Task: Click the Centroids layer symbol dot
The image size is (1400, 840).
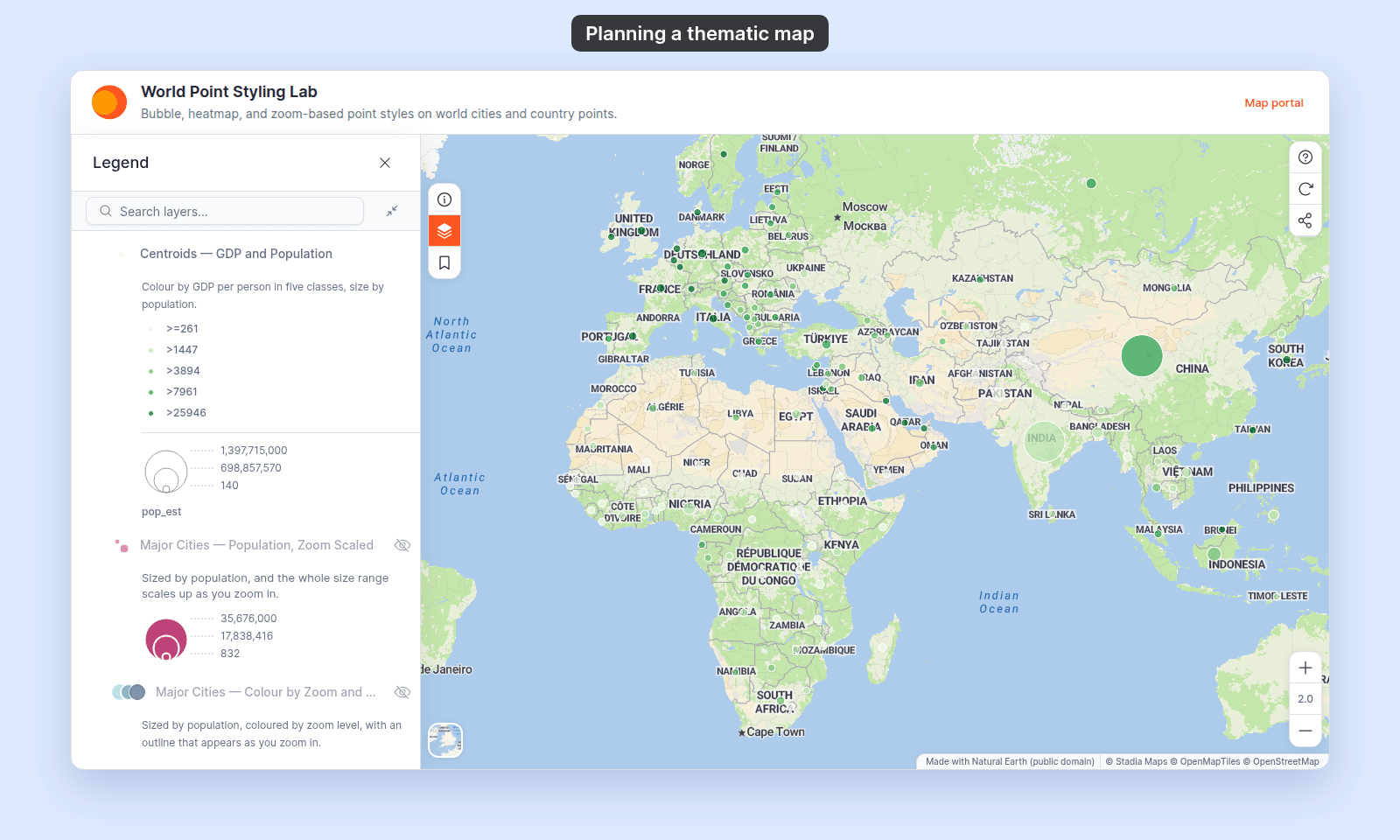Action: tap(121, 254)
